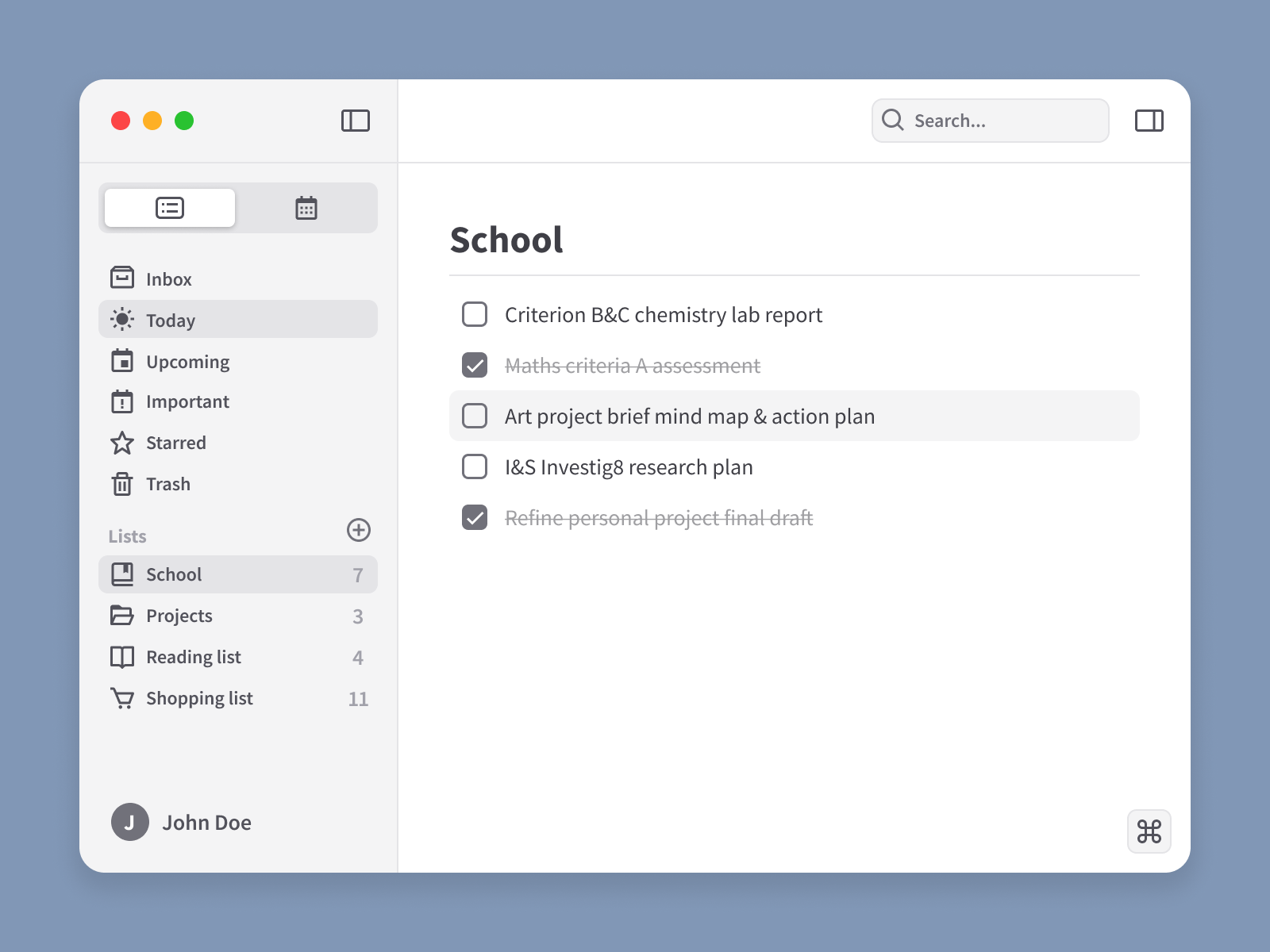Switch to the calendar view tab

306,208
